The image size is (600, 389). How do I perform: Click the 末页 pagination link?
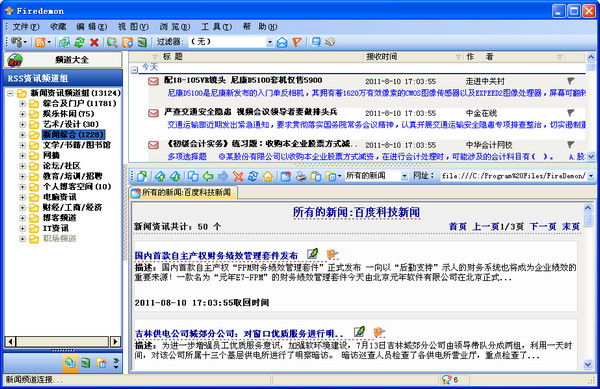coord(571,226)
